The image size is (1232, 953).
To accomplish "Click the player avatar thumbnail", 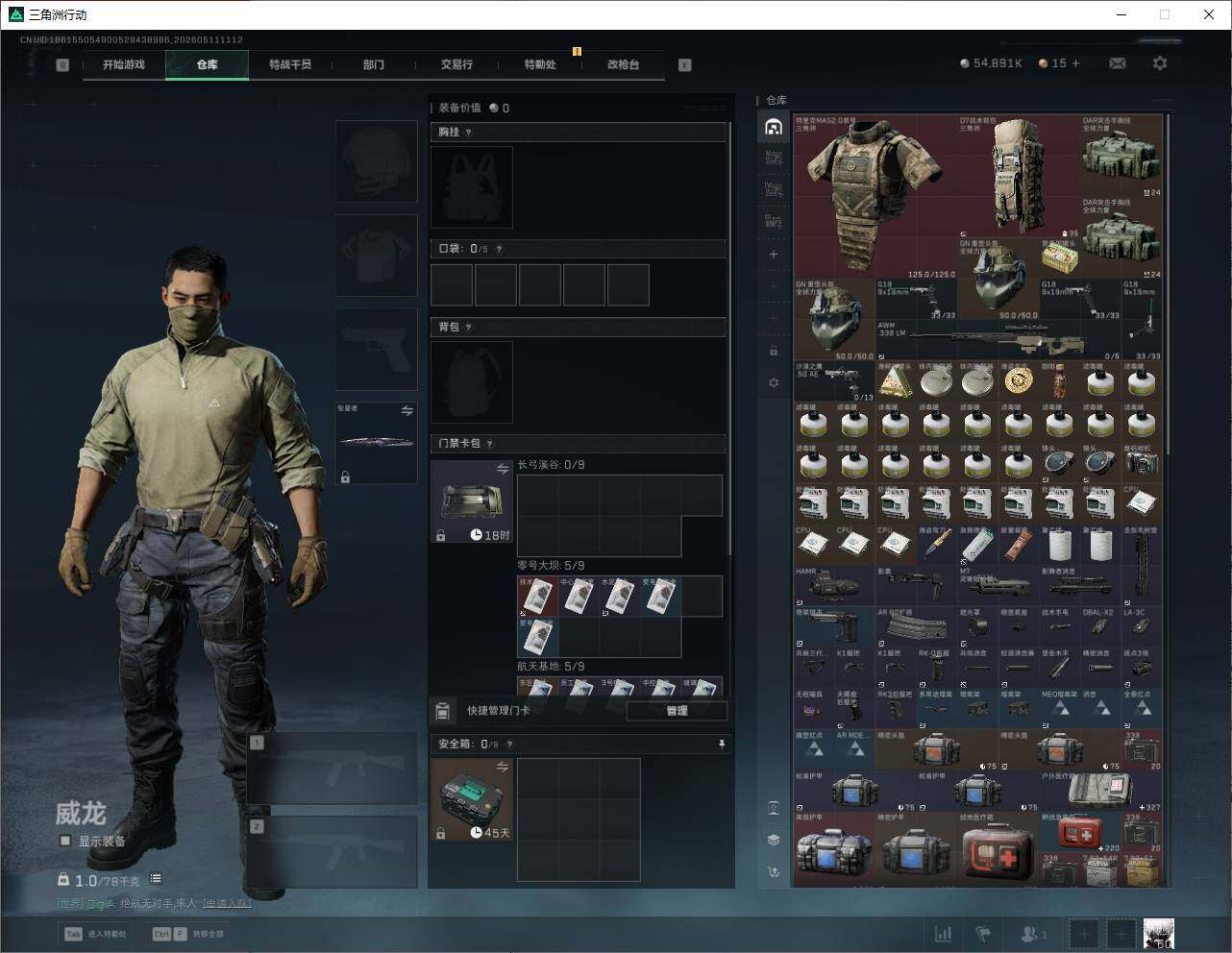I will pos(1158,933).
